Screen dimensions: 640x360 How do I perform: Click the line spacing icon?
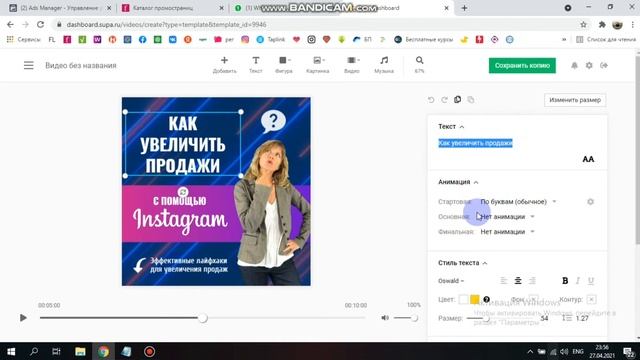point(567,318)
